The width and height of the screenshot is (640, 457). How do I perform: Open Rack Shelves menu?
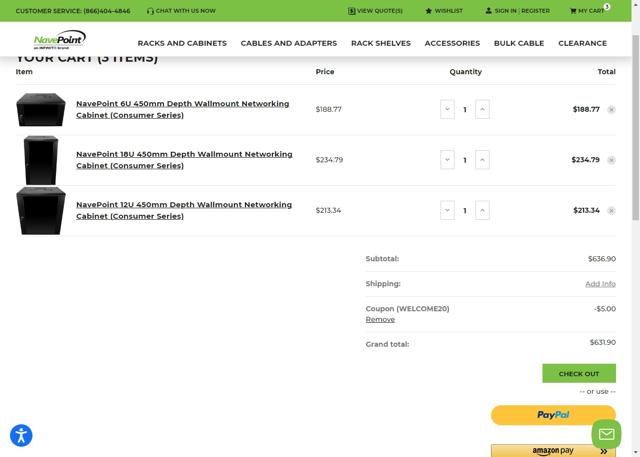click(381, 43)
